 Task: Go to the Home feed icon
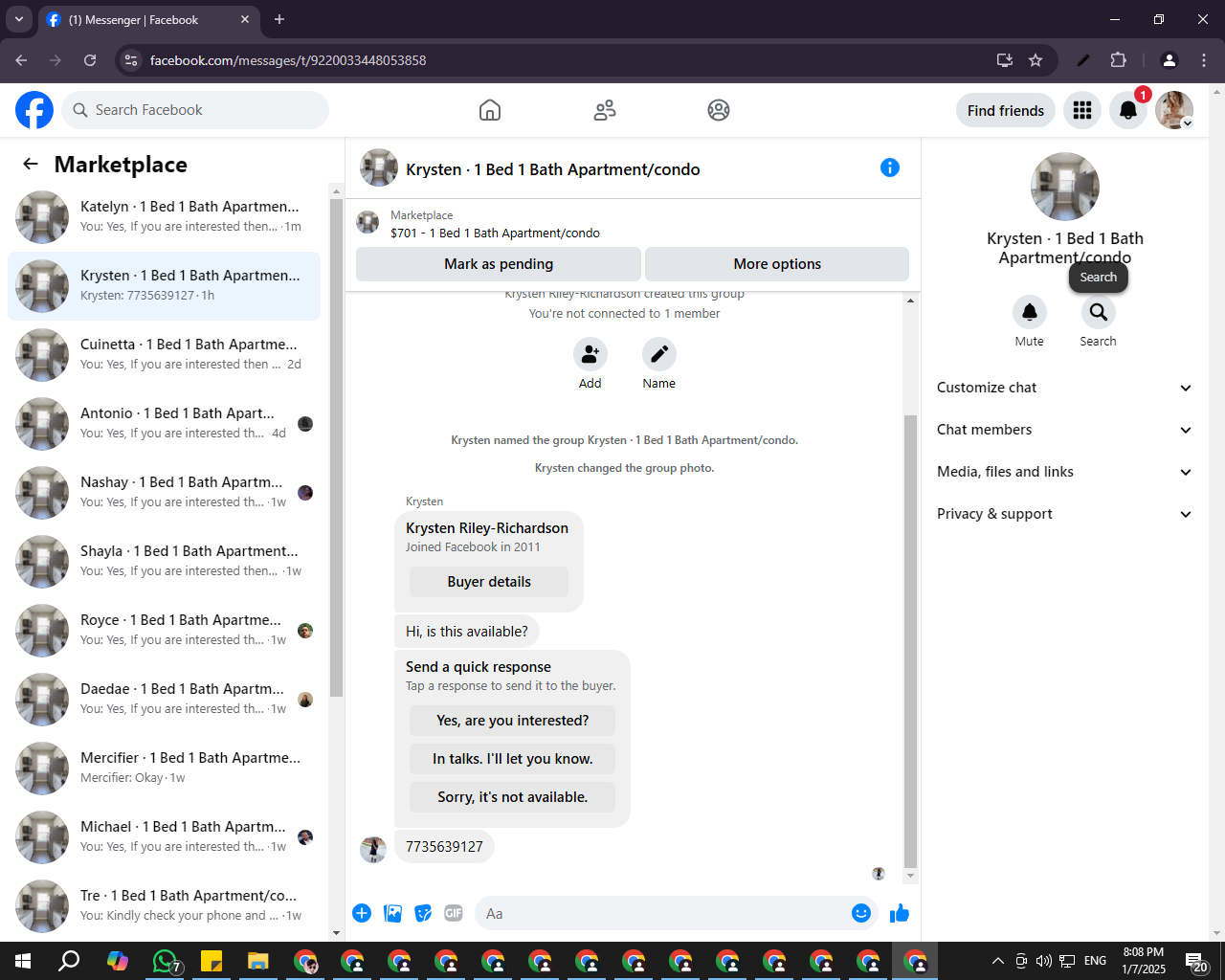click(x=490, y=110)
